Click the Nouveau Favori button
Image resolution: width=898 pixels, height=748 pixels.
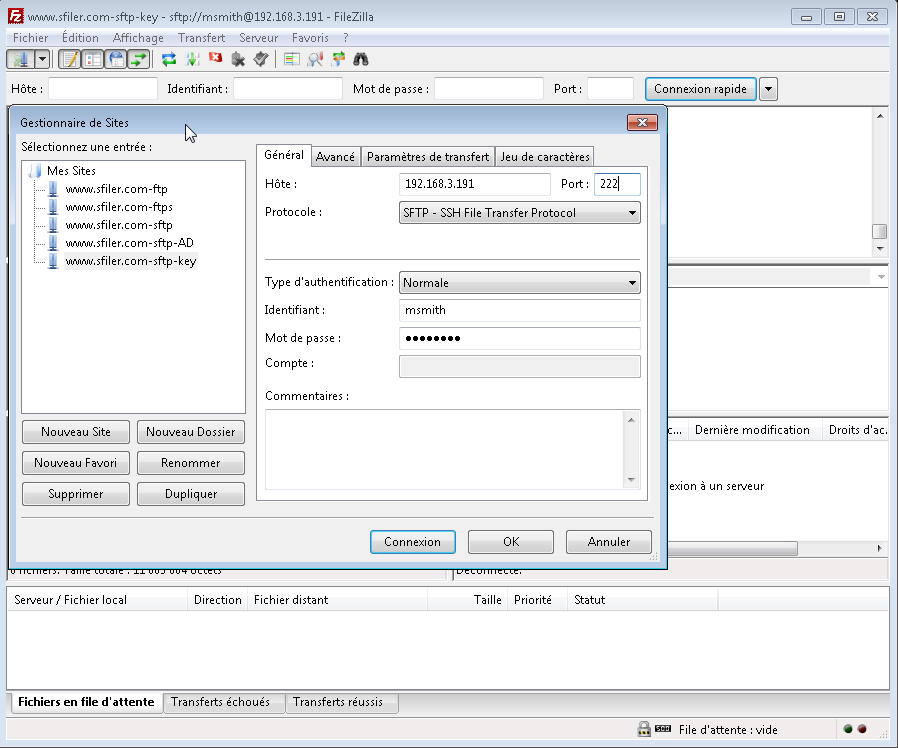click(x=76, y=463)
